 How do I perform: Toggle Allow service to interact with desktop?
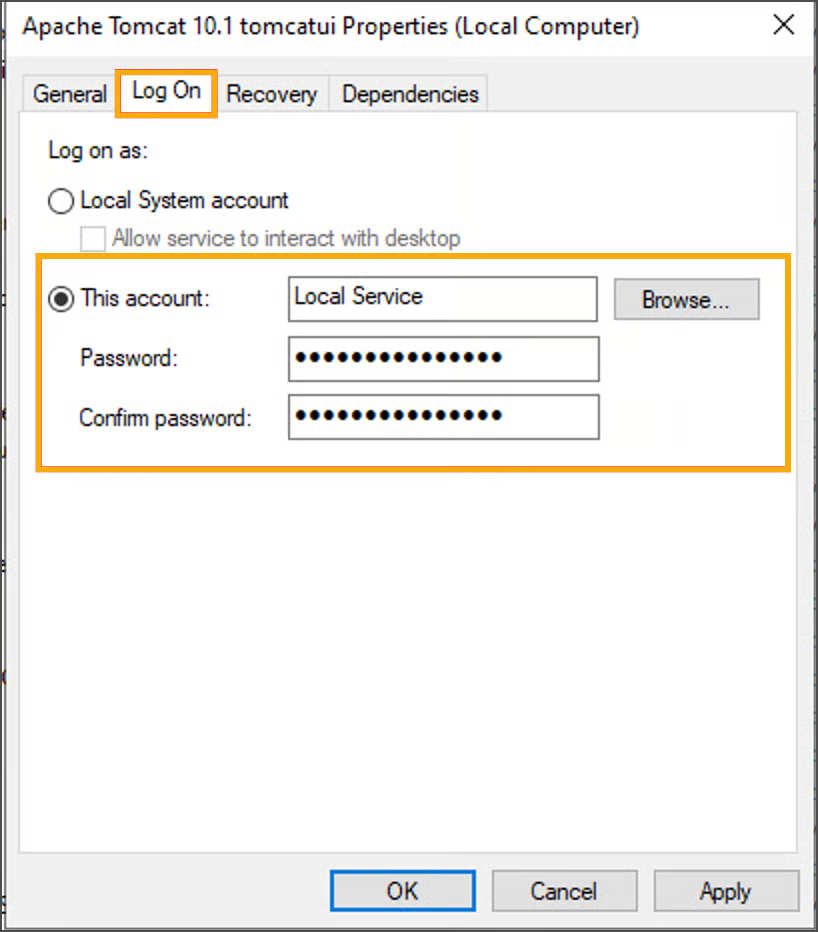93,239
